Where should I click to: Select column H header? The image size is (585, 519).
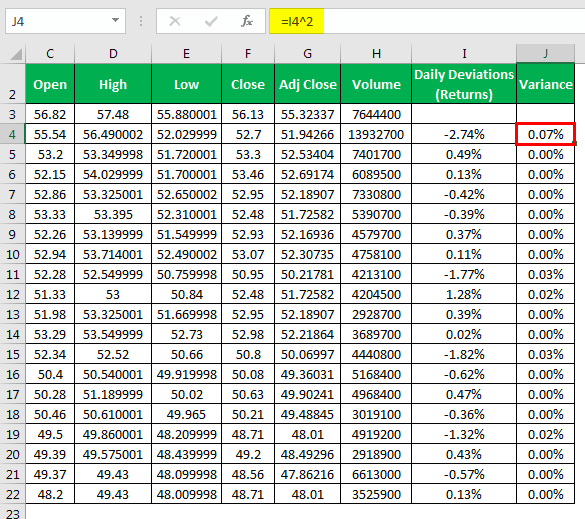pyautogui.click(x=376, y=54)
